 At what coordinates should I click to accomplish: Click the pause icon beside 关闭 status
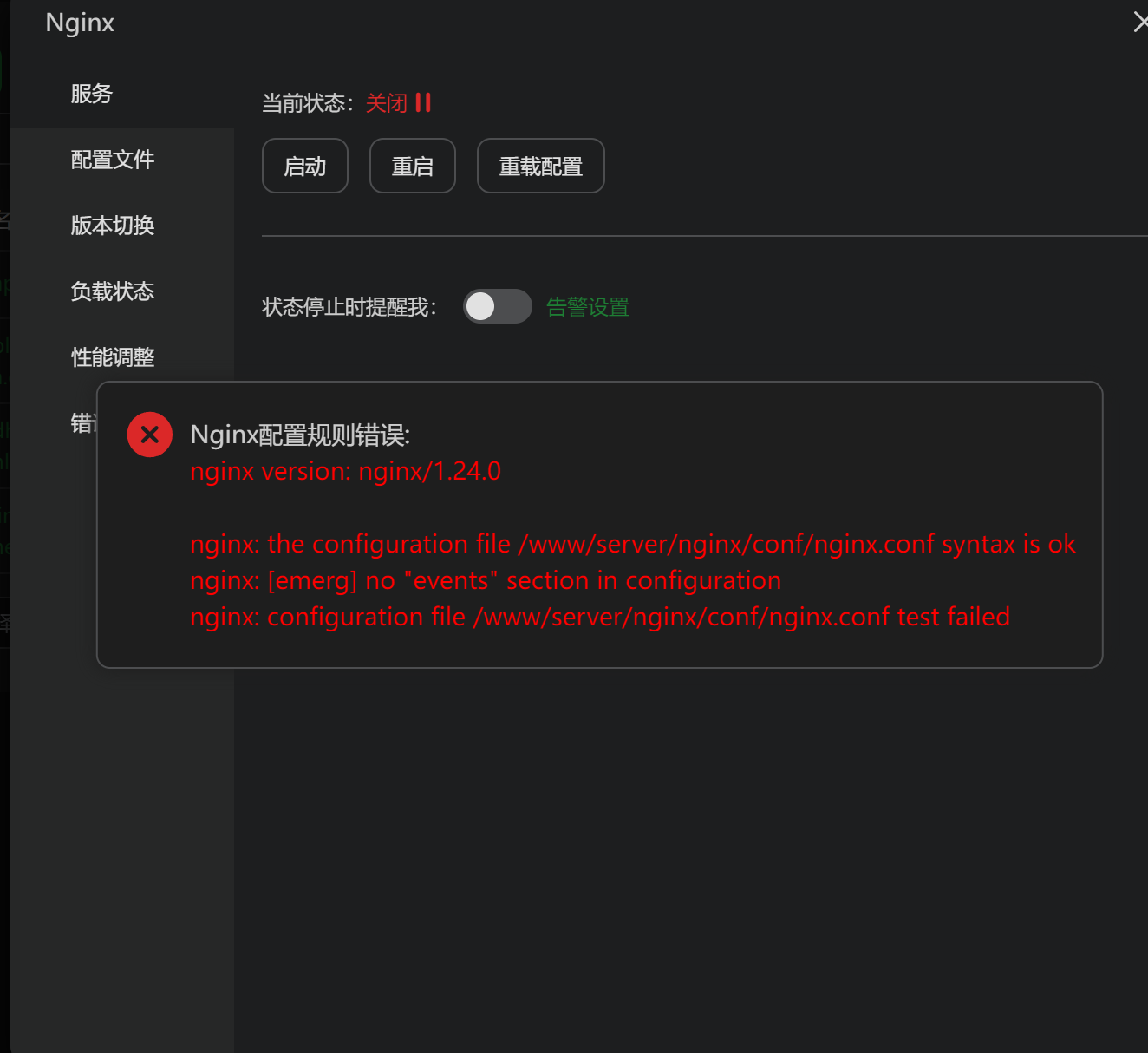click(x=422, y=102)
